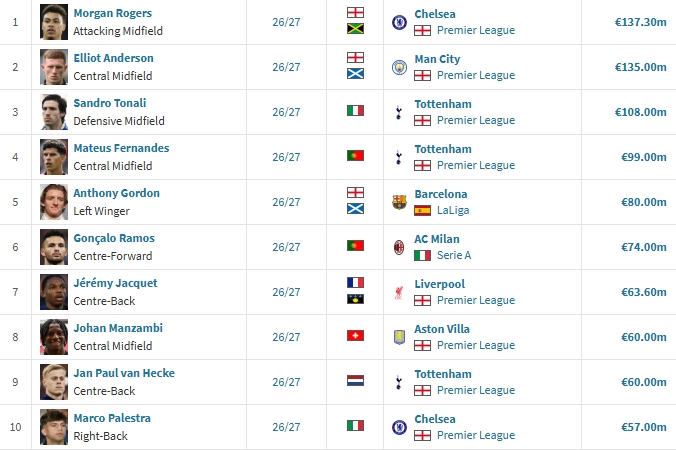676x450 pixels.
Task: Click the 26/27 season link for Marco Palestra
Action: tap(286, 427)
